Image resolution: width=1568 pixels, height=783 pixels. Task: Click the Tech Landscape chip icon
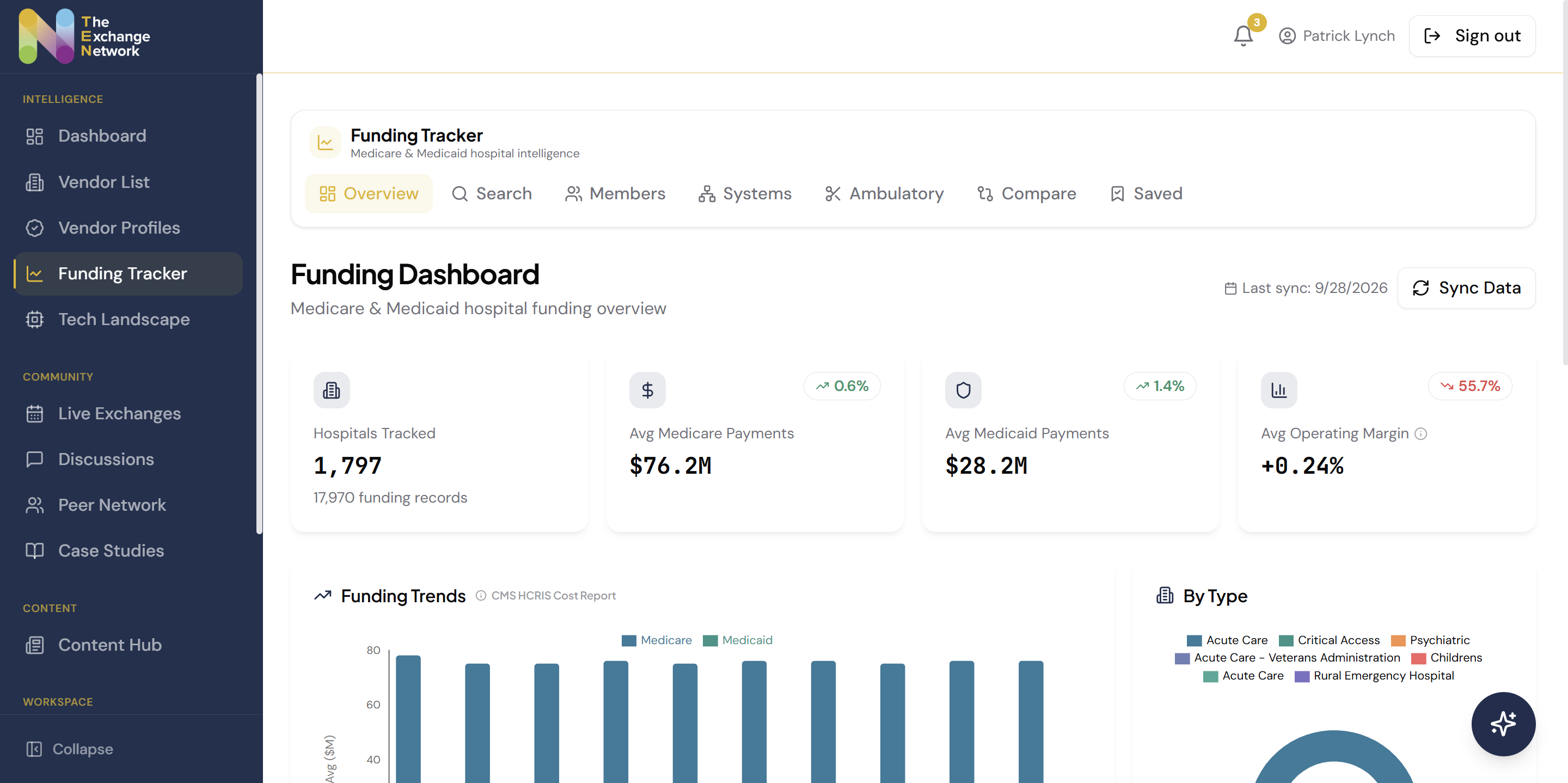35,319
